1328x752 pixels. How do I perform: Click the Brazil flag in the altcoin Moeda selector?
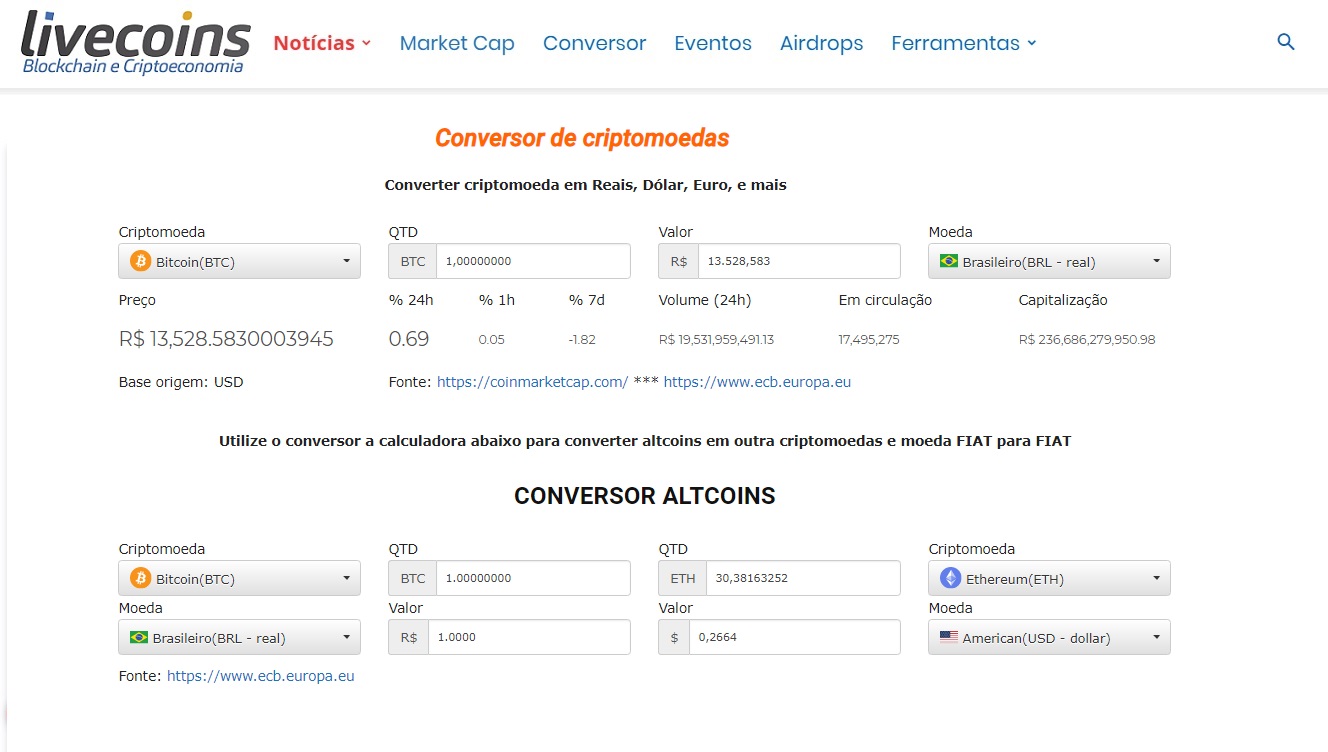coord(139,638)
